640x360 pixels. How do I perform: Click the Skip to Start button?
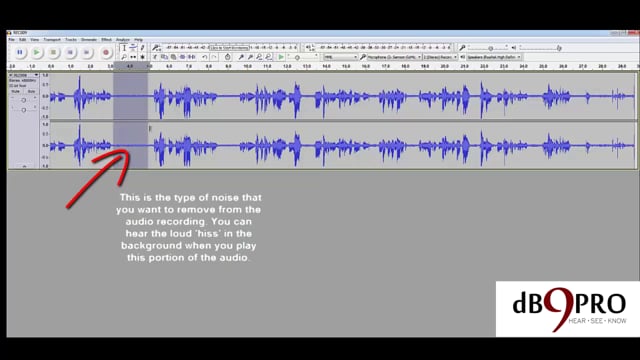70,52
